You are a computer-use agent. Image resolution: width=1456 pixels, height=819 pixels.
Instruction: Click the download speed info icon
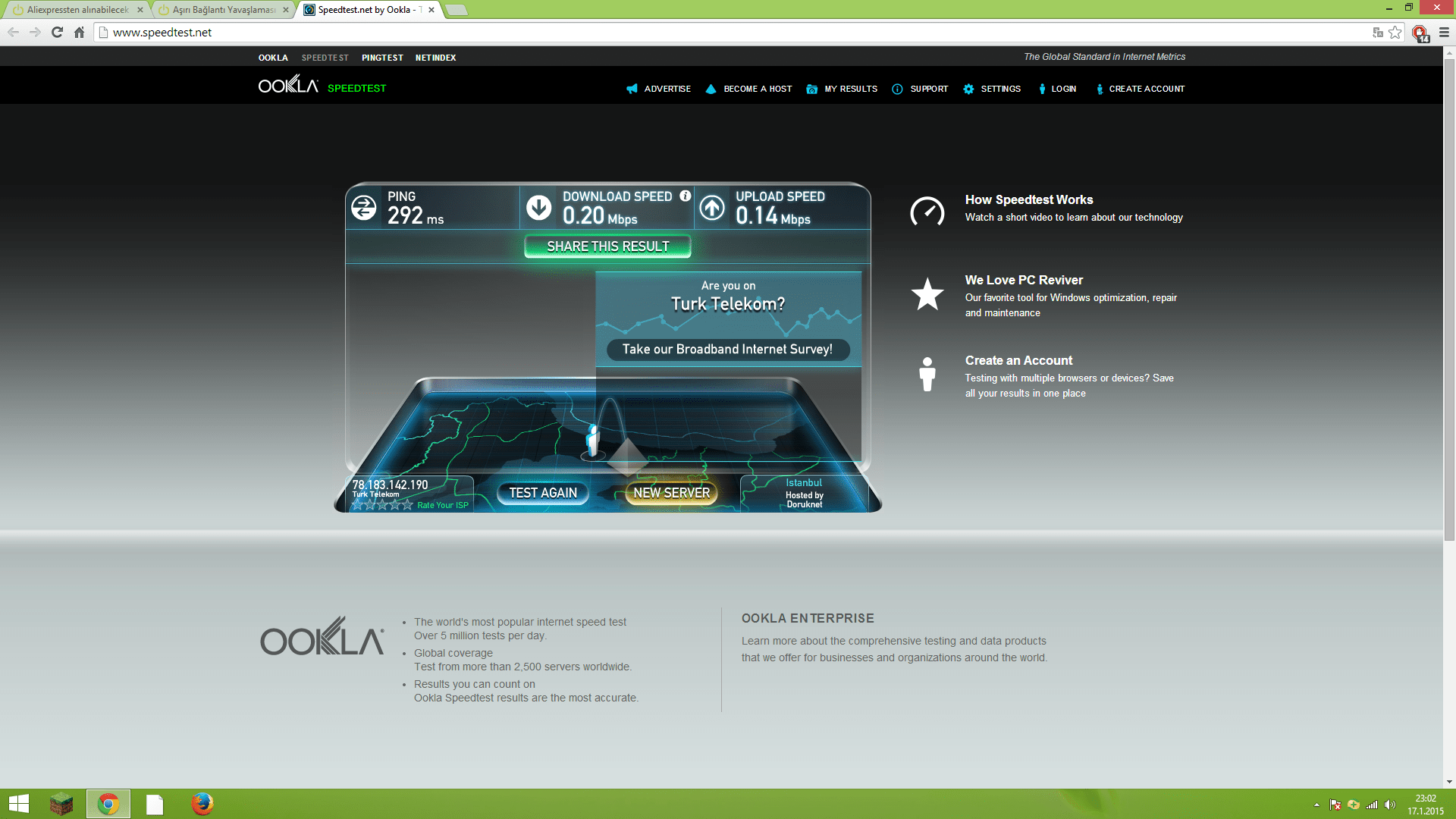coord(685,196)
